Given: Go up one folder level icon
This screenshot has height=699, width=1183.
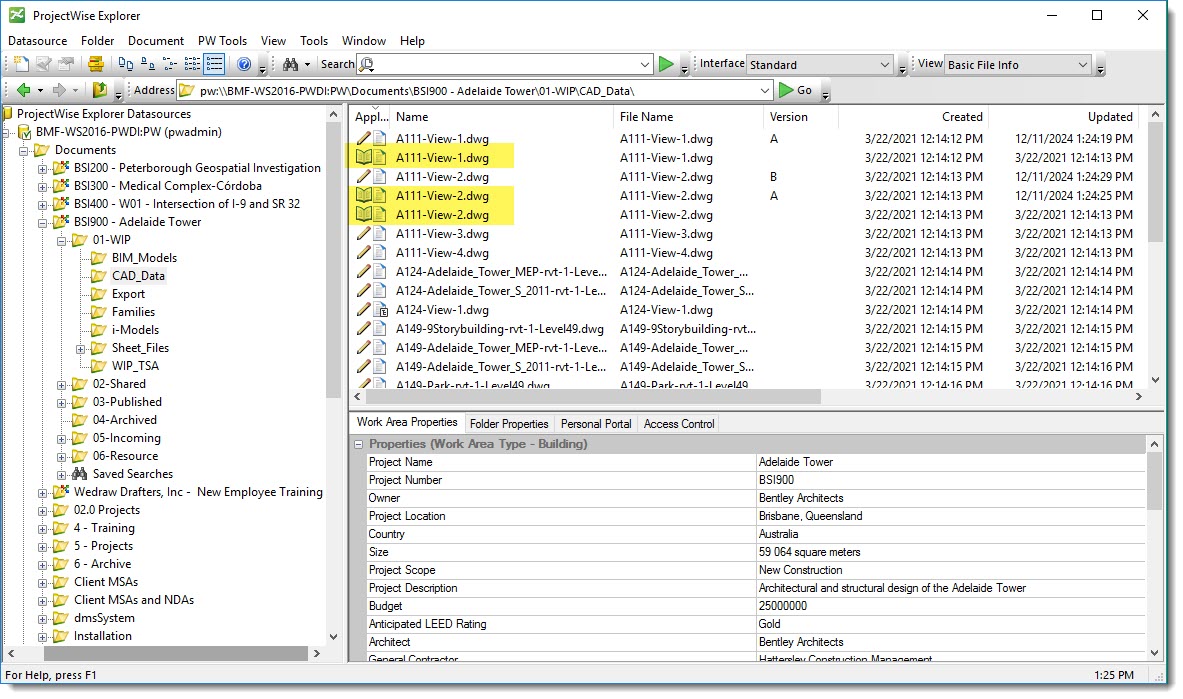Looking at the screenshot, I should pos(100,91).
